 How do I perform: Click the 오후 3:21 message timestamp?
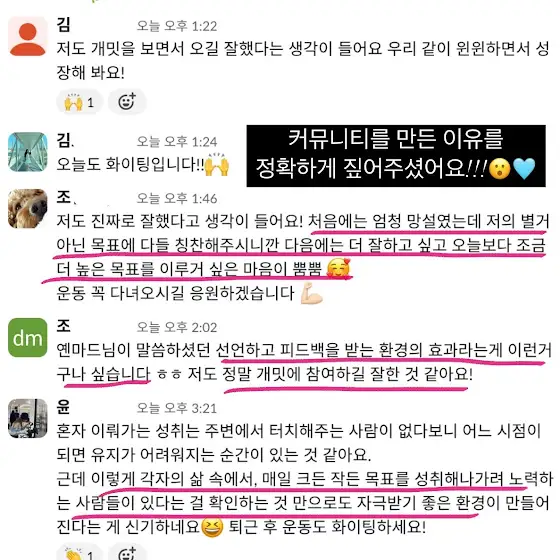pyautogui.click(x=177, y=408)
